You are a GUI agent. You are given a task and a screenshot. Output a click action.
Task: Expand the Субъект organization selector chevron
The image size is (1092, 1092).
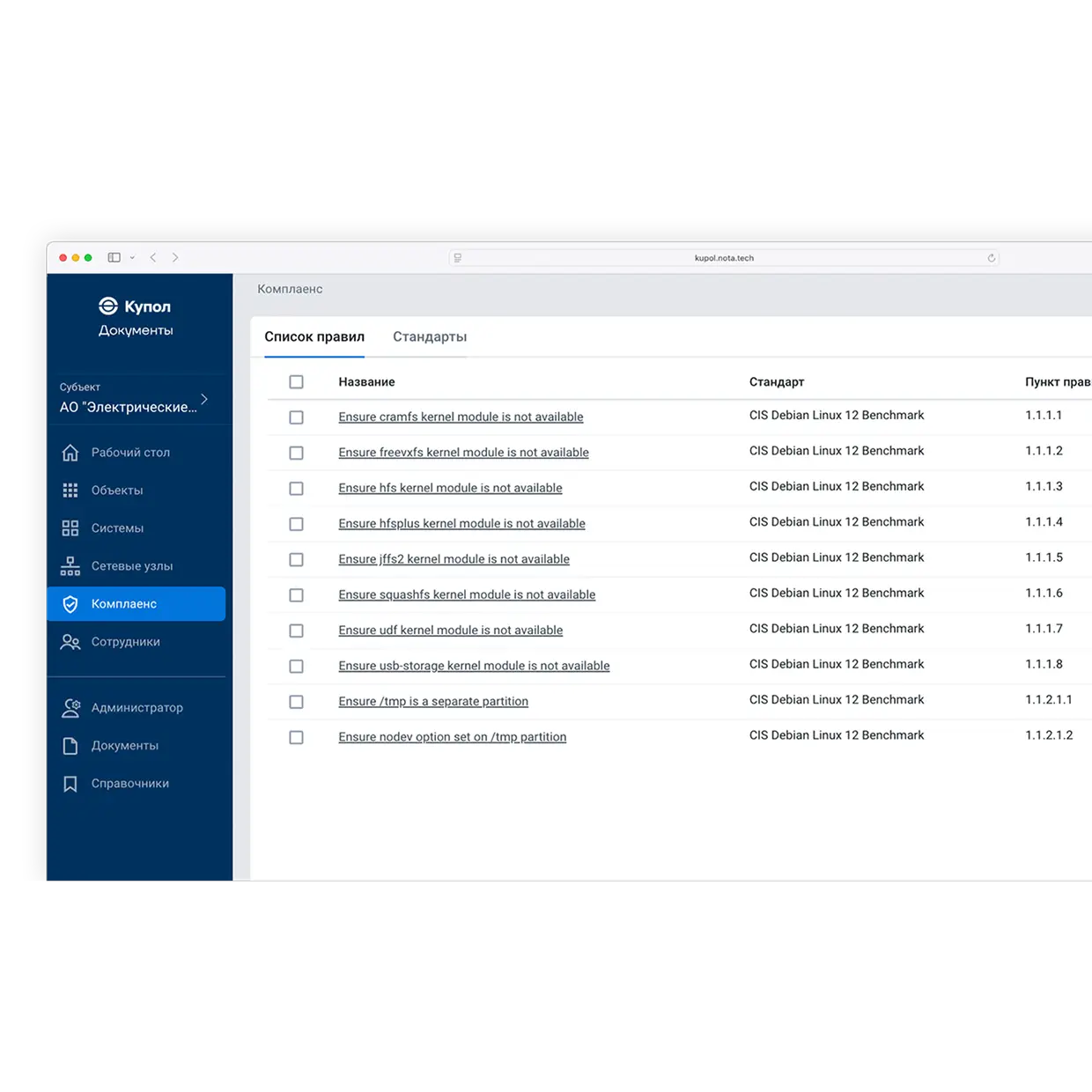coord(204,399)
